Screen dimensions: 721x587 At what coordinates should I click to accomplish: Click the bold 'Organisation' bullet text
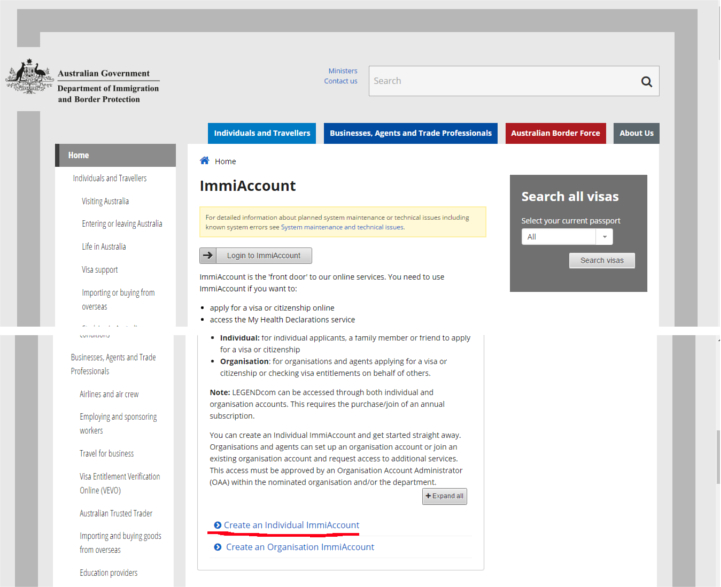[x=244, y=361]
